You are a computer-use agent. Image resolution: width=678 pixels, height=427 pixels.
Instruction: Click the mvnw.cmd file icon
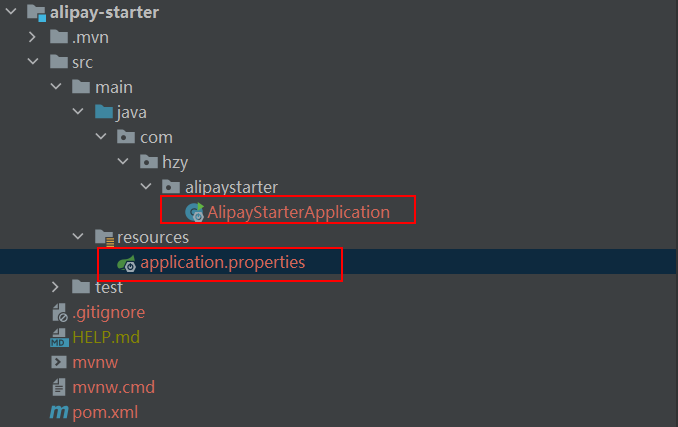(x=59, y=387)
